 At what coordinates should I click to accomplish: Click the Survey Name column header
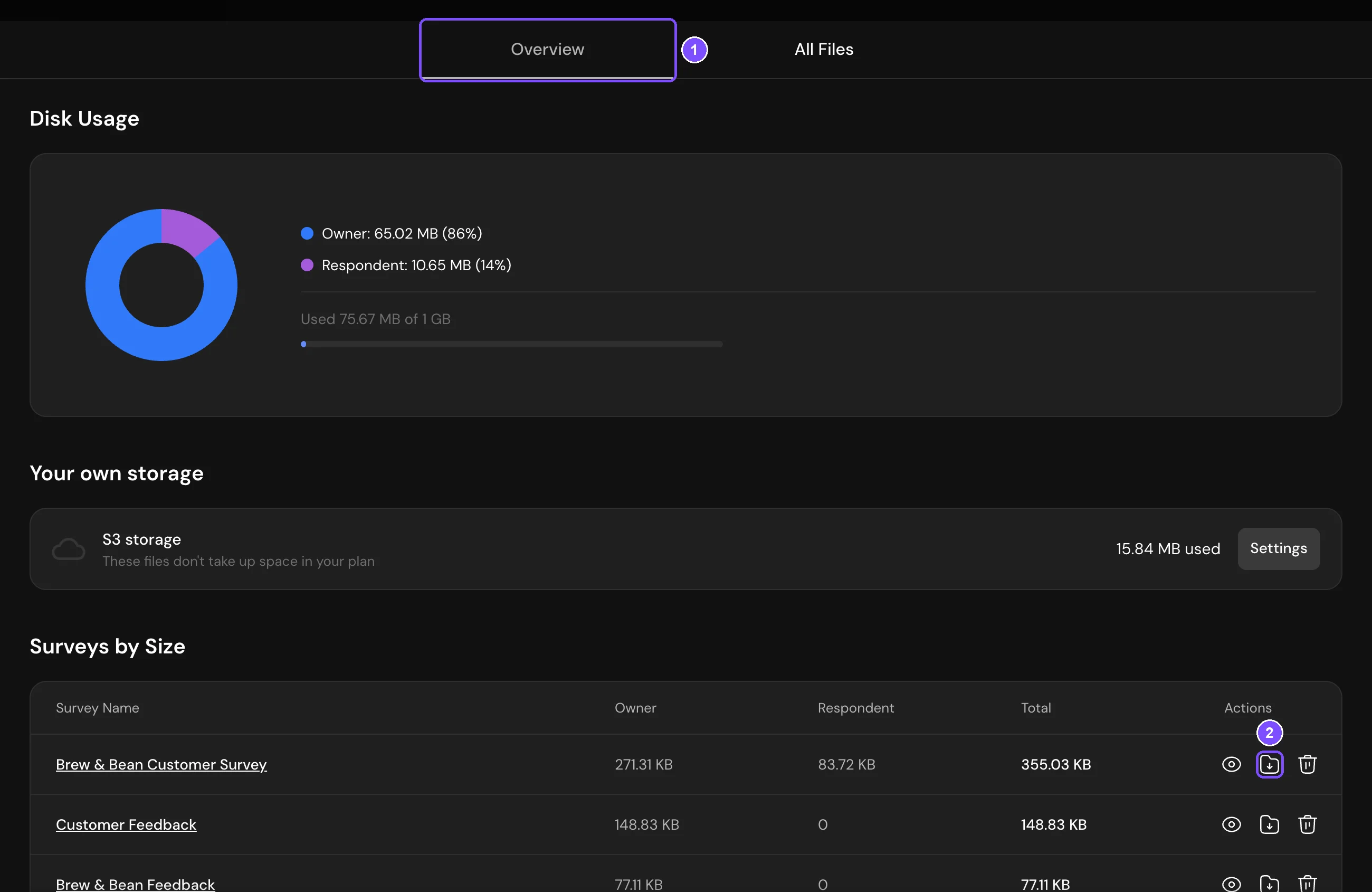pos(98,707)
